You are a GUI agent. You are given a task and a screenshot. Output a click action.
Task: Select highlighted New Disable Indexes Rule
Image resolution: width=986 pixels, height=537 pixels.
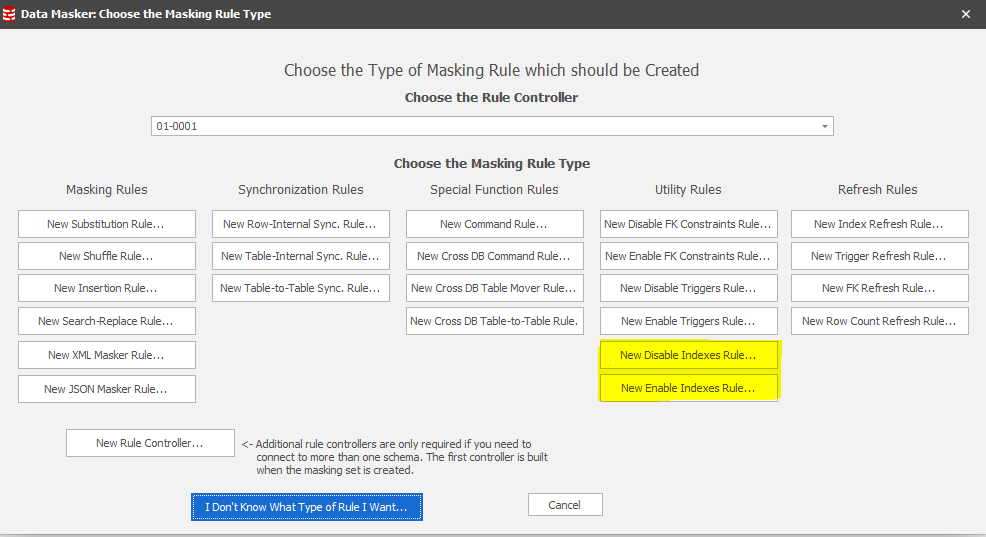(688, 355)
